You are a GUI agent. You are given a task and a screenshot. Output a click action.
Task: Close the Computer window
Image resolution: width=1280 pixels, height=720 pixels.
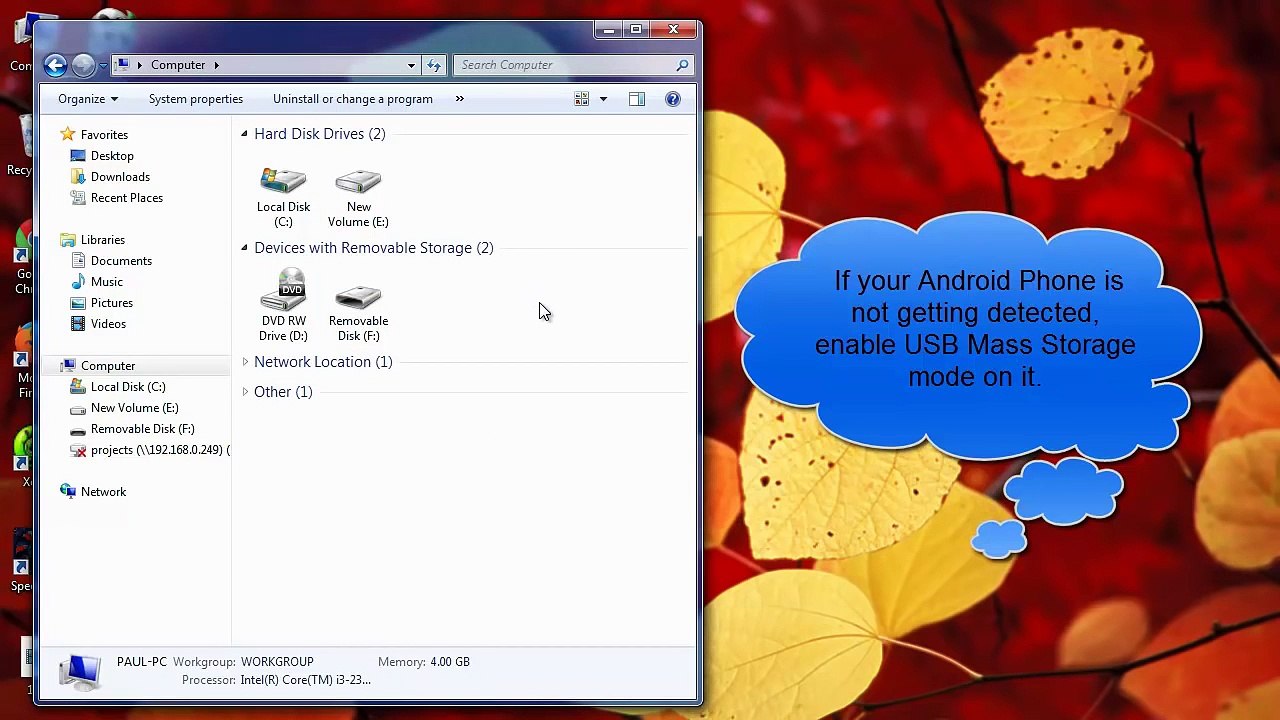pyautogui.click(x=673, y=30)
